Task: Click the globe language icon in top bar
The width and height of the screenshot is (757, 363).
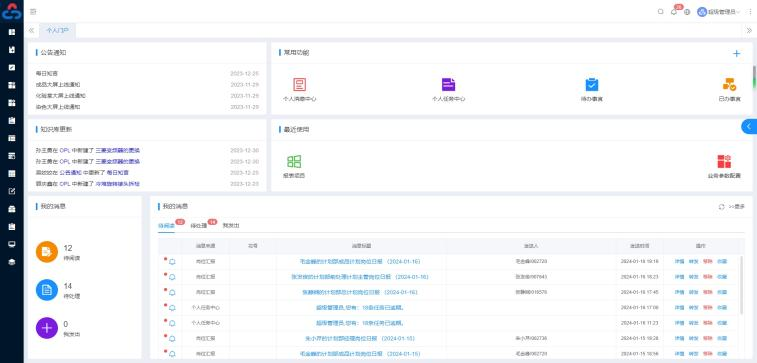Action: pos(687,12)
